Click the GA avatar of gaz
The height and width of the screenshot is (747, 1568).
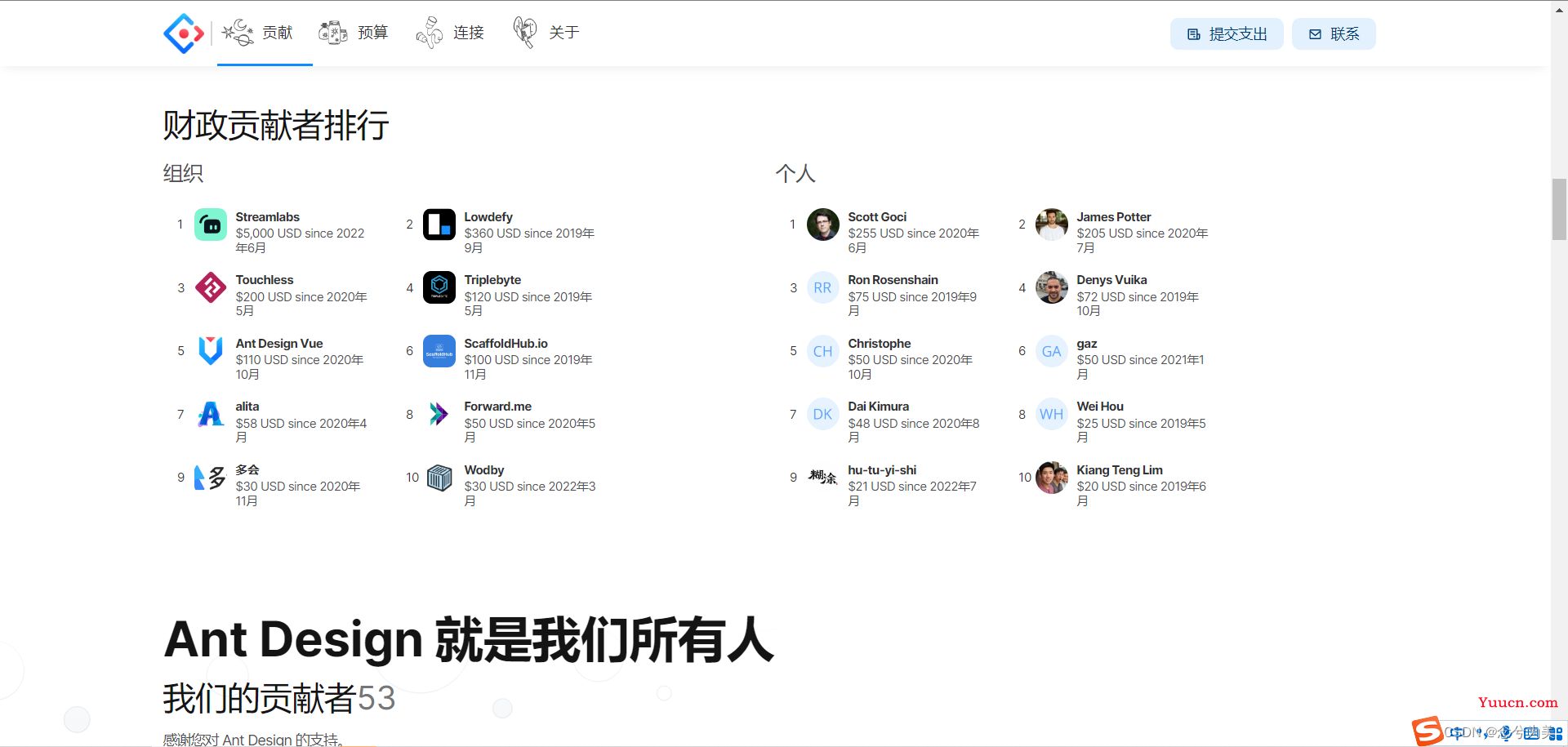coord(1052,351)
